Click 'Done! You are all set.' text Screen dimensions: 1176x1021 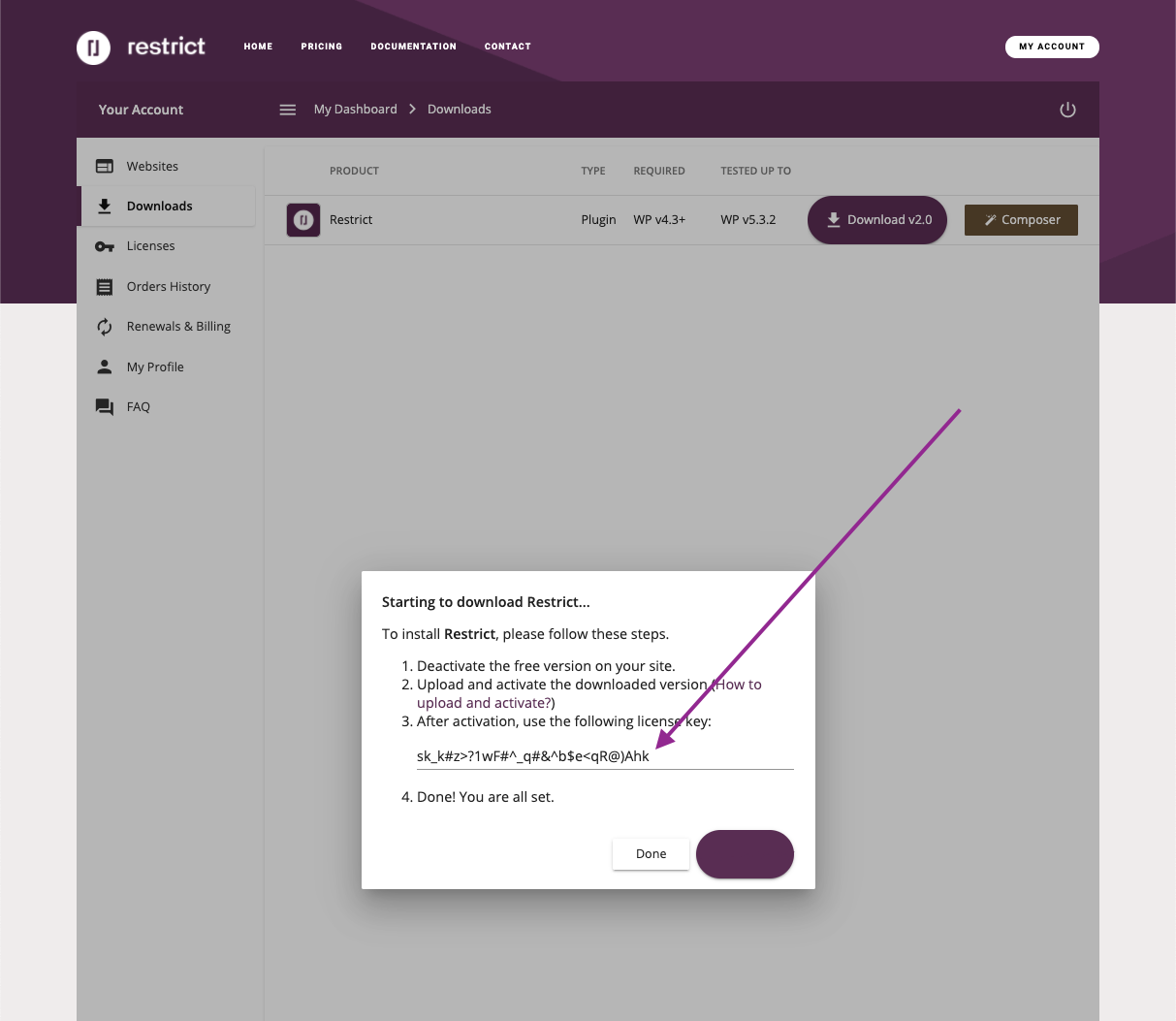click(486, 797)
